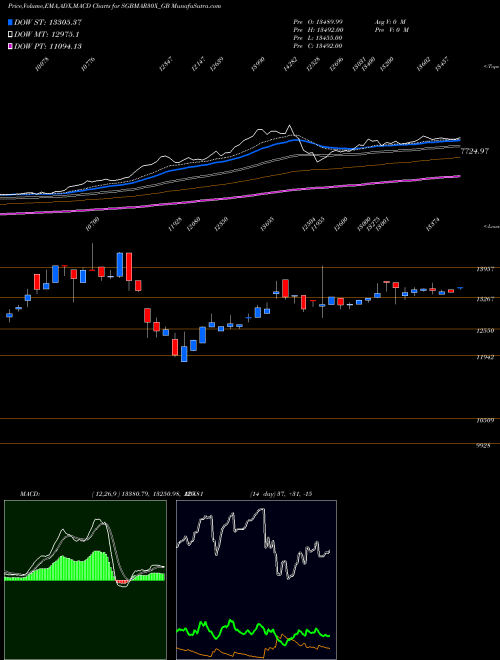The height and width of the screenshot is (660, 500).
Task: Open the green MACD histogram panel
Action: pyautogui.click(x=85, y=580)
